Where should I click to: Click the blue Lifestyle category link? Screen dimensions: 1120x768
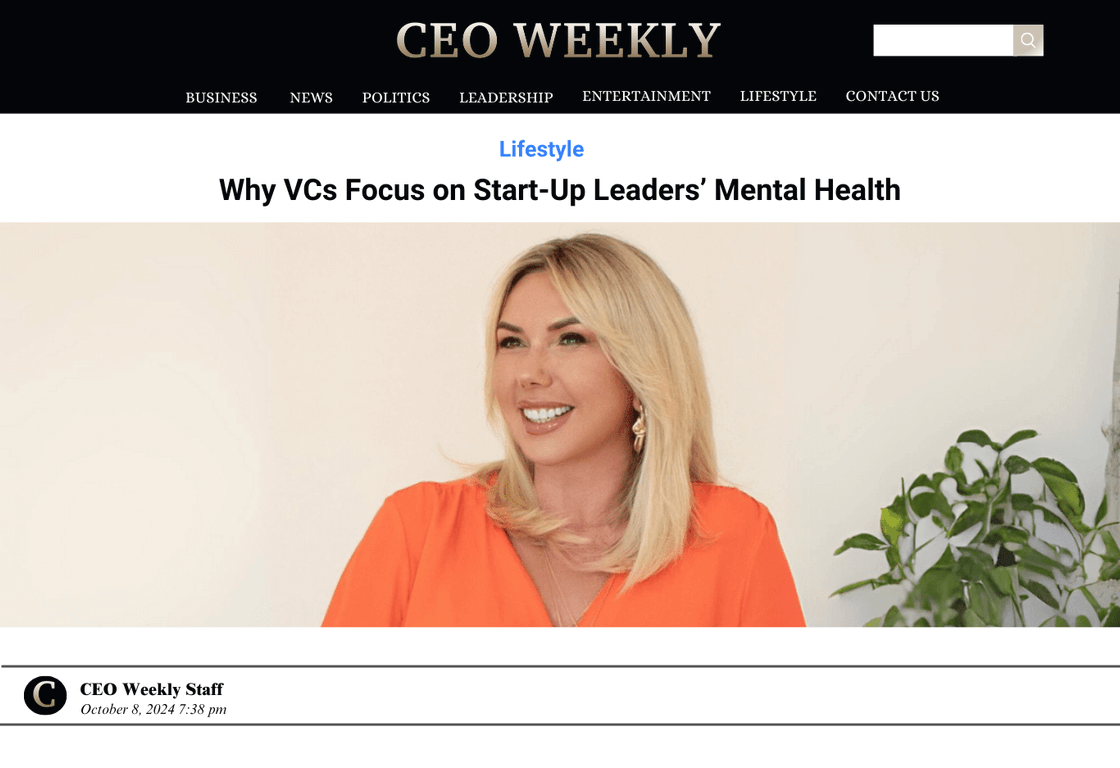pos(541,149)
